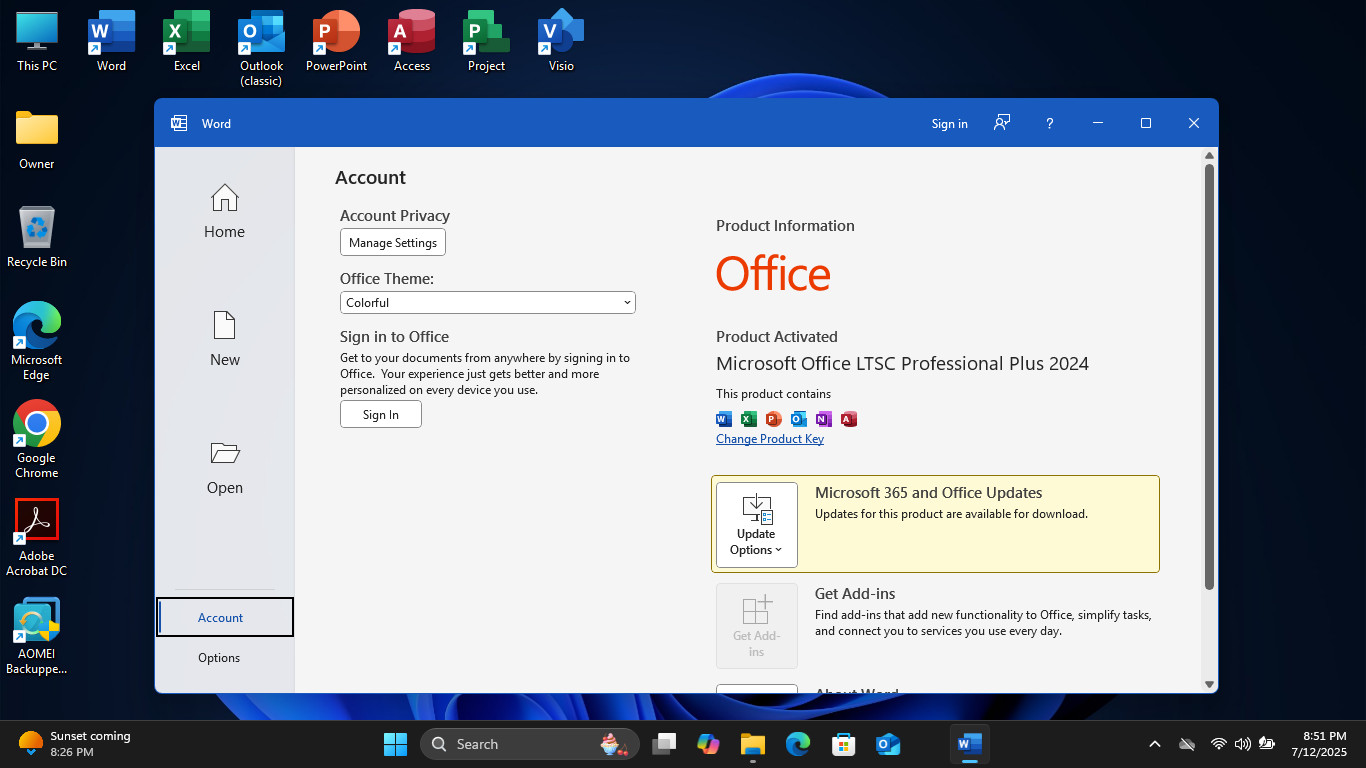Image resolution: width=1366 pixels, height=768 pixels.
Task: Open File Explorer from the taskbar
Action: point(752,744)
